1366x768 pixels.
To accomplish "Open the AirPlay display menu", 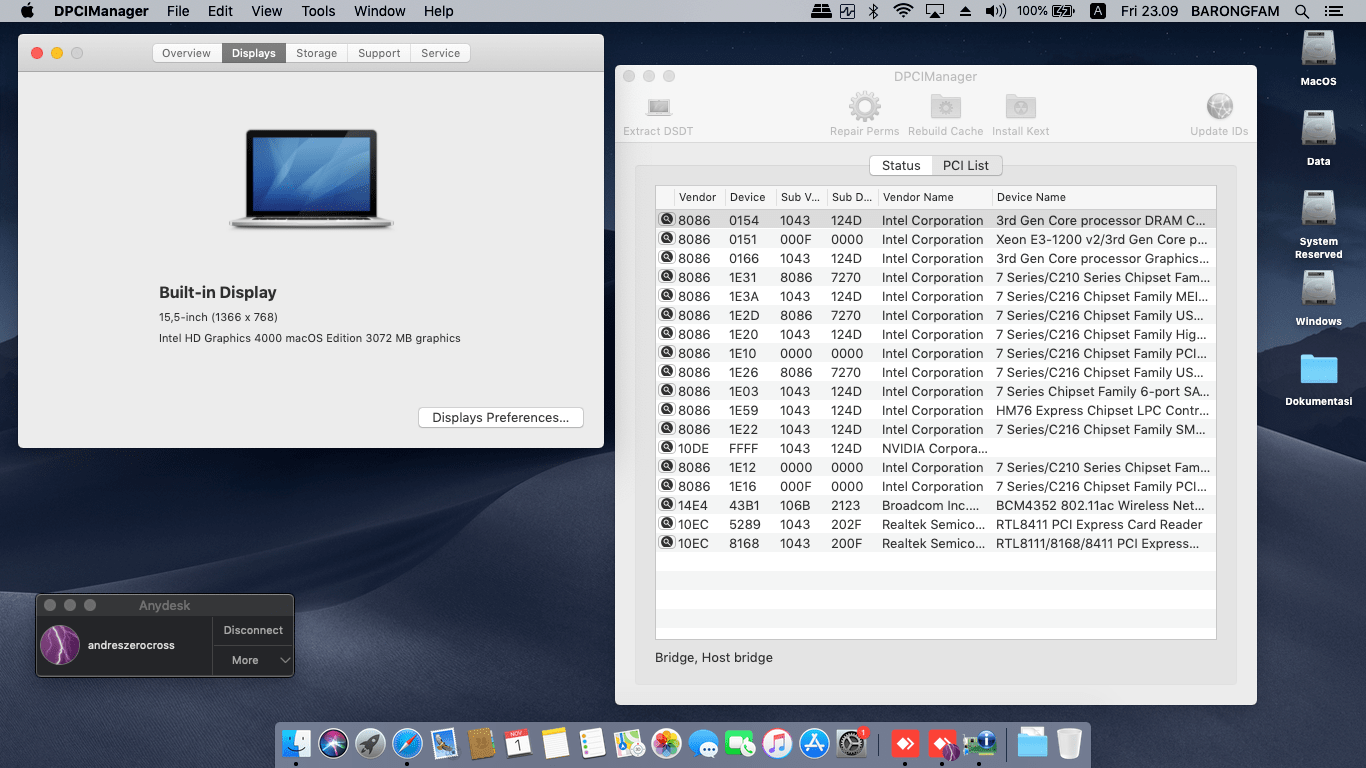I will point(935,11).
